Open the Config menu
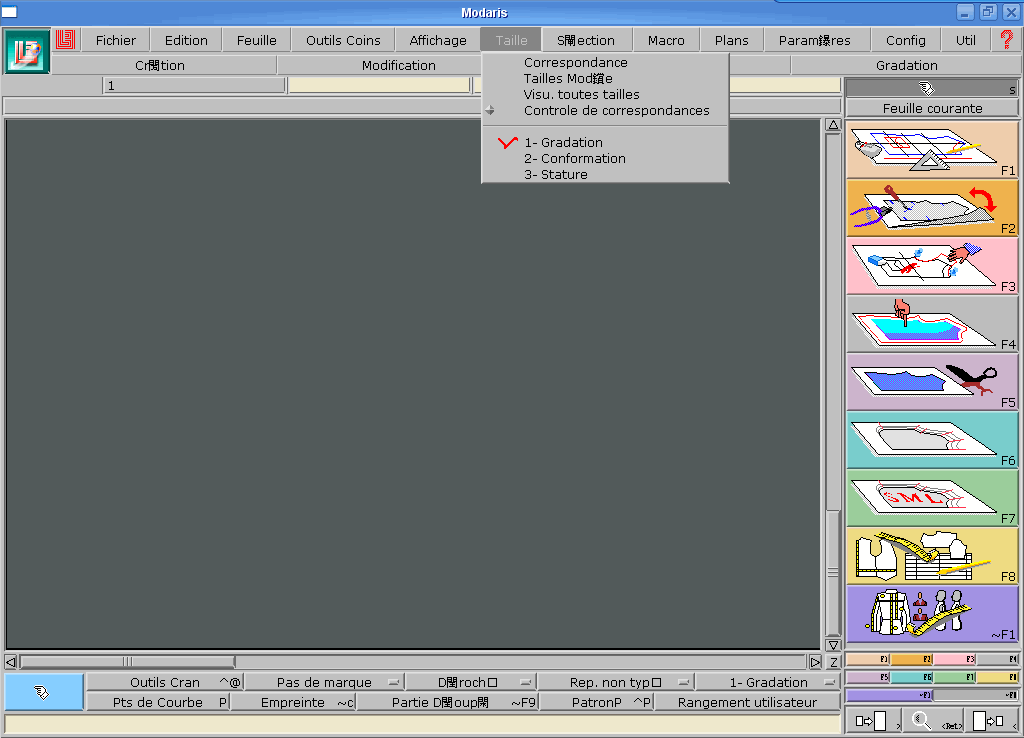Viewport: 1024px width, 738px height. tap(906, 40)
